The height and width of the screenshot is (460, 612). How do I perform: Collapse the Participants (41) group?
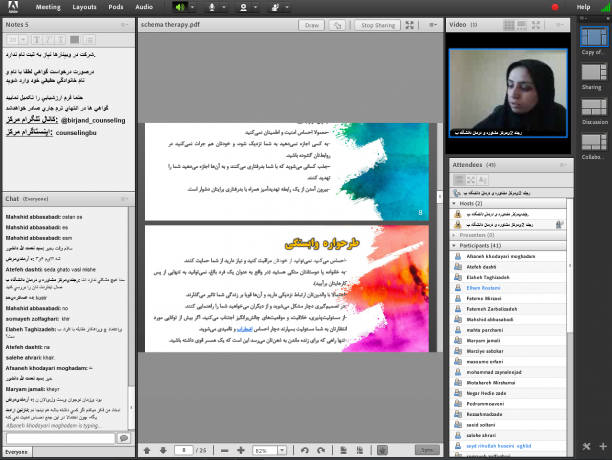(x=454, y=246)
